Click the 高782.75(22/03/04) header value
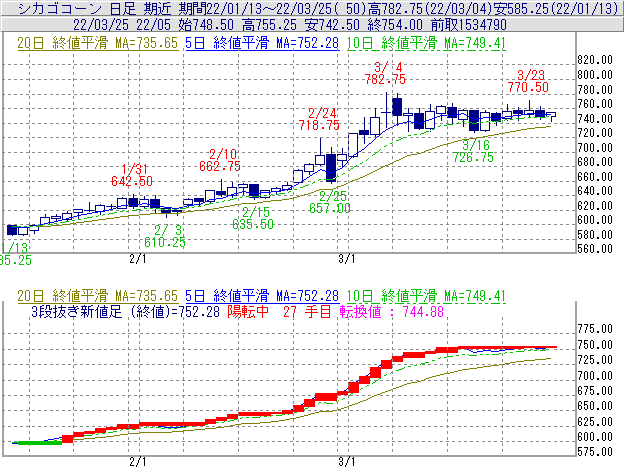Screen dimensions: 624x475 (431, 8)
